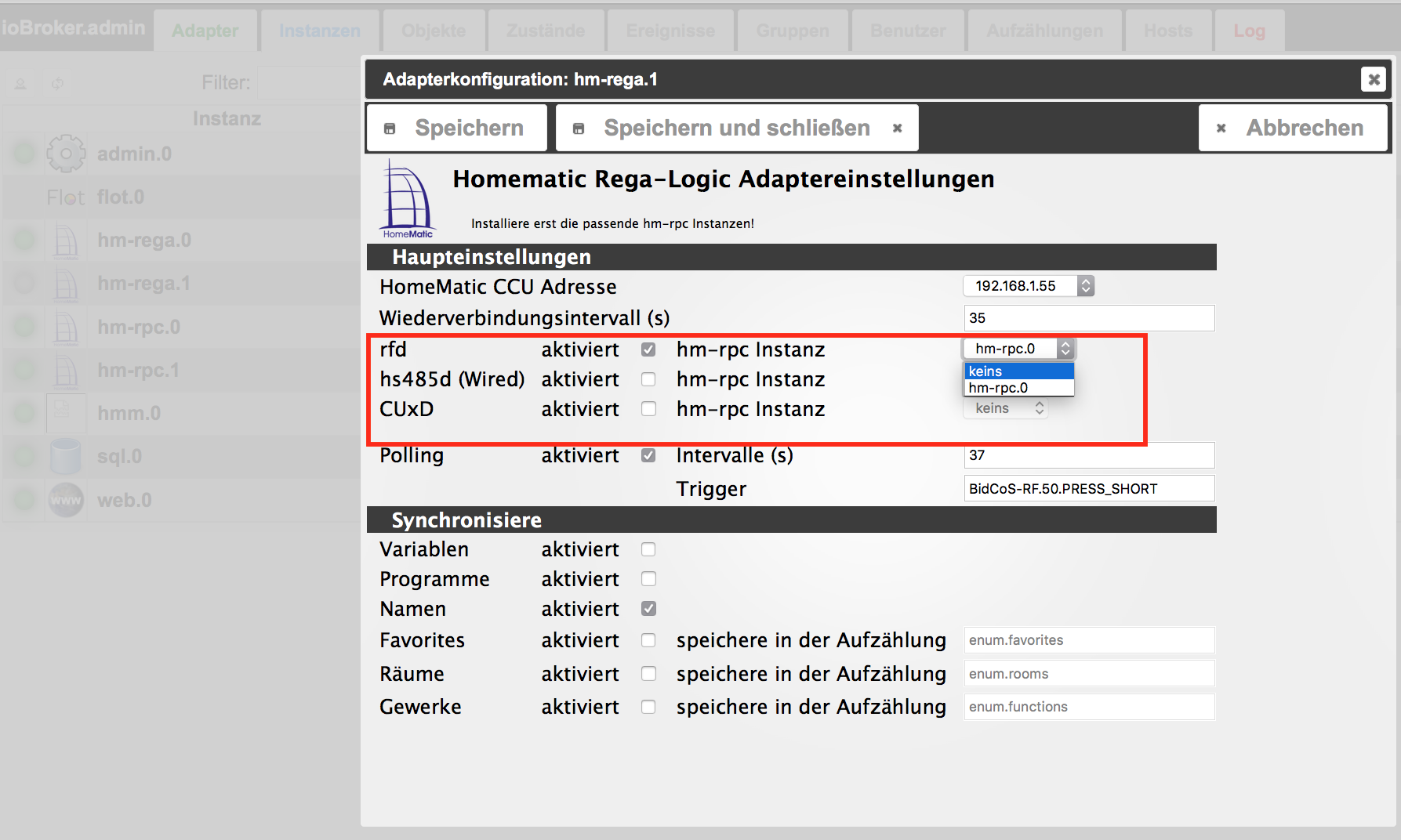Enable the Gewerke sync checkbox
Image resolution: width=1401 pixels, height=840 pixels.
click(x=648, y=707)
